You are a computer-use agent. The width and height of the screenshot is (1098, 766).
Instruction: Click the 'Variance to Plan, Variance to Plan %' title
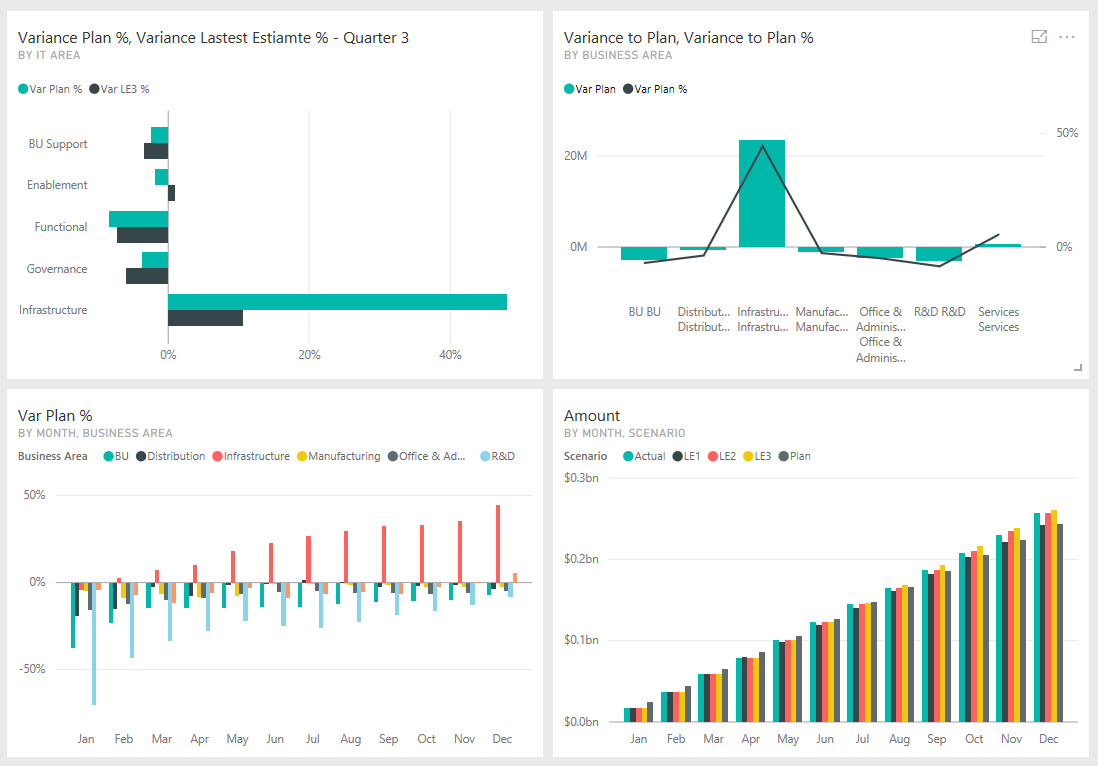688,38
